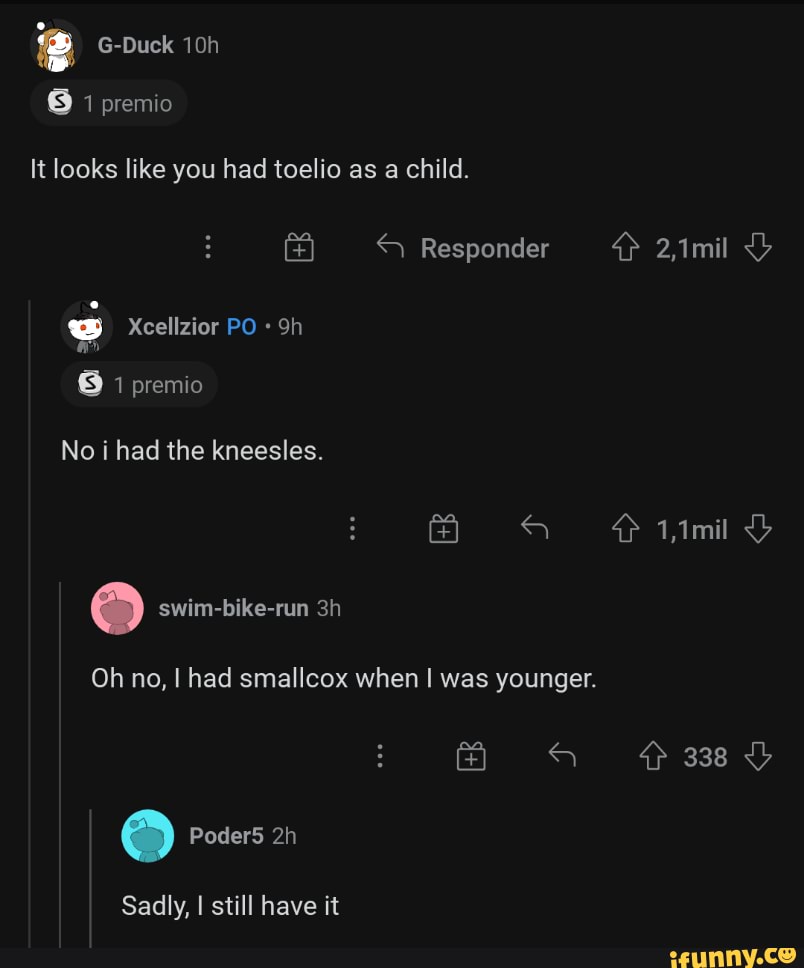Upvote Xcellzior's kneesles comment
Viewport: 804px width, 968px height.
tap(625, 529)
